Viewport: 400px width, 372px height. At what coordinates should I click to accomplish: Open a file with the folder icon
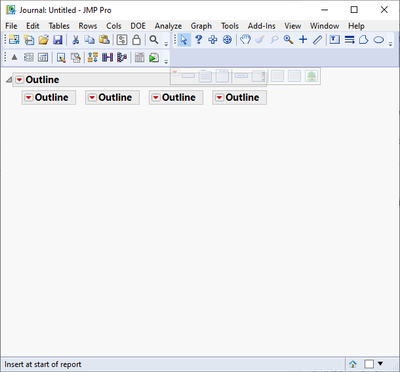(43, 40)
